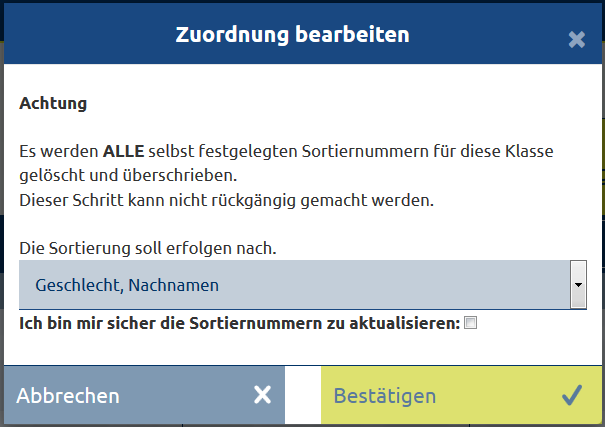Click the white gap between the two buttons

tap(303, 395)
